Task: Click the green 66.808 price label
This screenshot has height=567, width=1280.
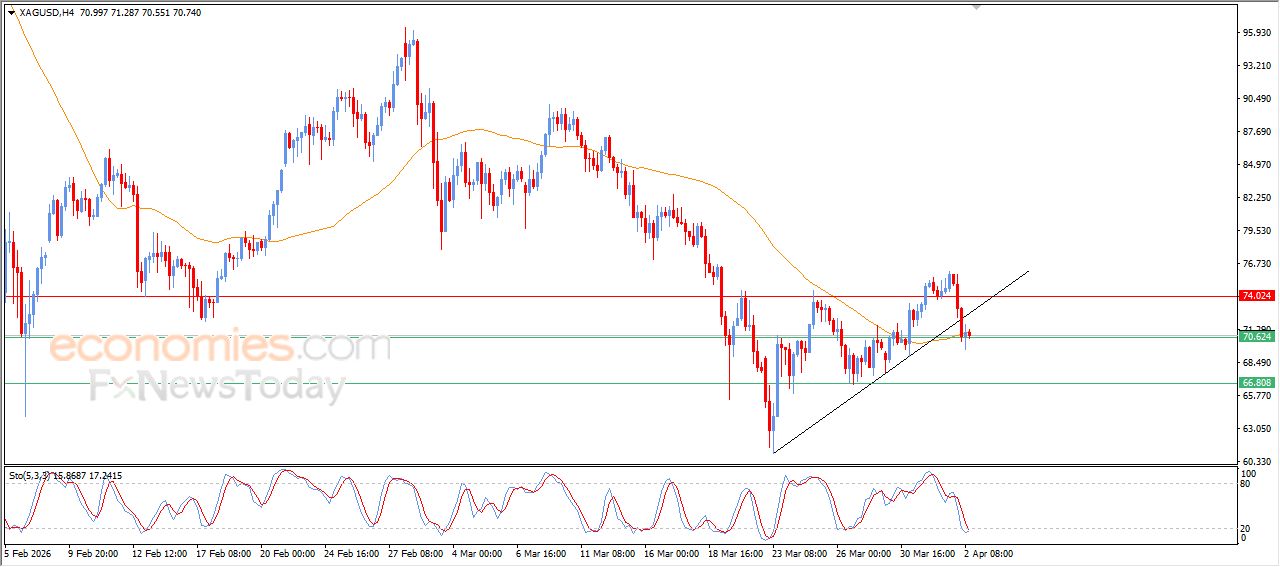Action: [x=1256, y=383]
